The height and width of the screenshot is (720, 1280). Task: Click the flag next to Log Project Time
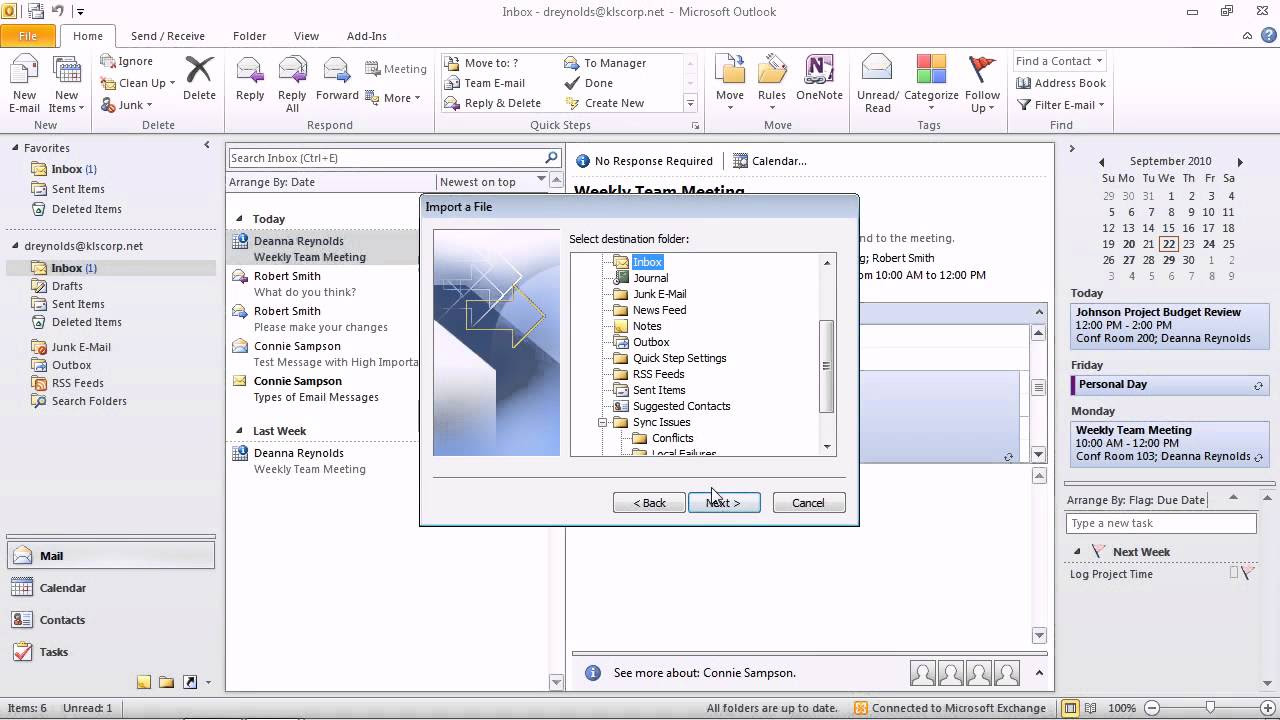[x=1247, y=573]
